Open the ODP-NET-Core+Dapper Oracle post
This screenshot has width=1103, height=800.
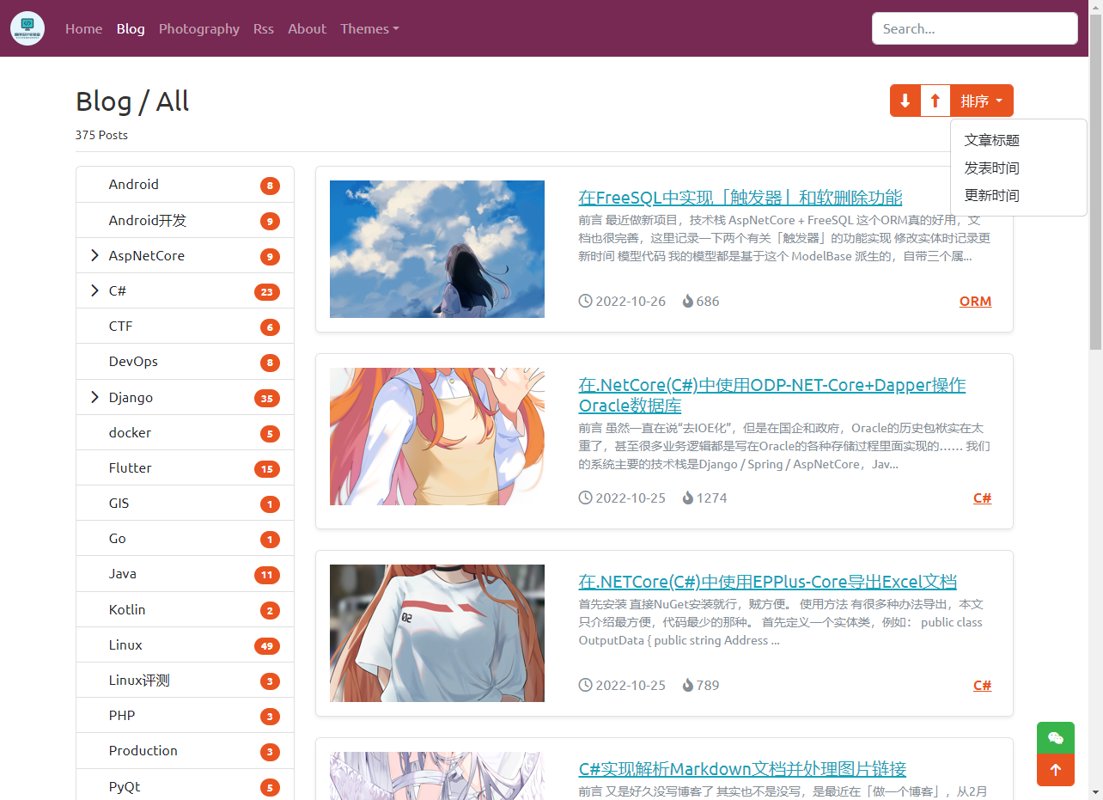pos(772,395)
